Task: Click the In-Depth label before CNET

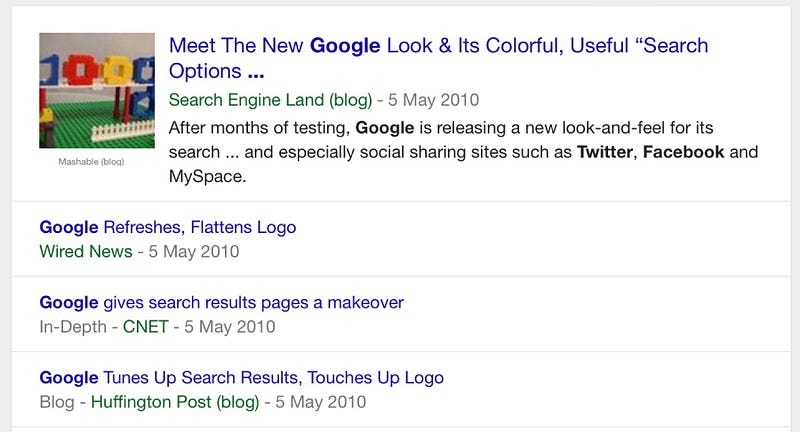Action: point(73,327)
